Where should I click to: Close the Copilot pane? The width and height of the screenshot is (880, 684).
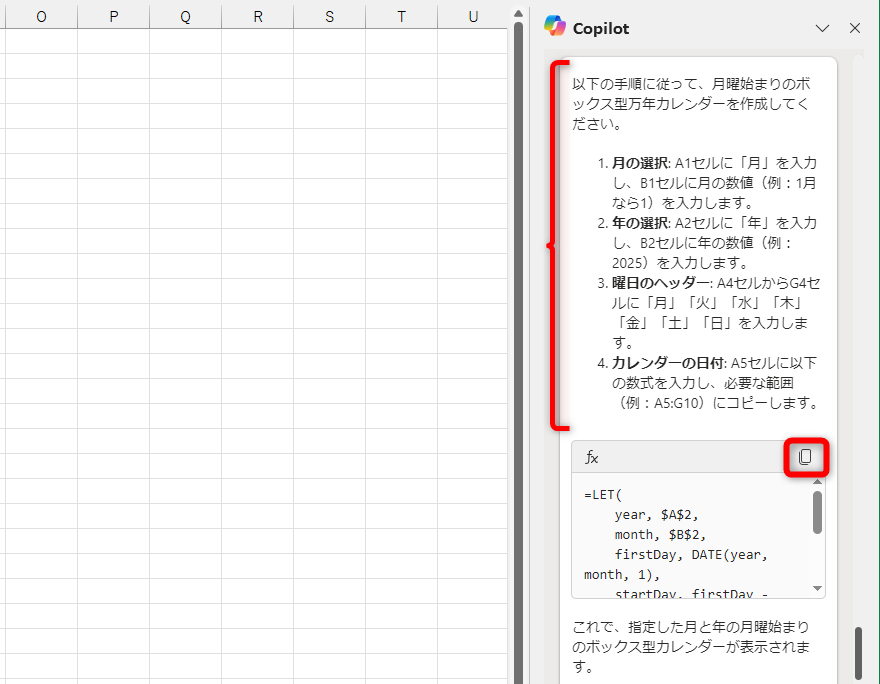[x=855, y=28]
